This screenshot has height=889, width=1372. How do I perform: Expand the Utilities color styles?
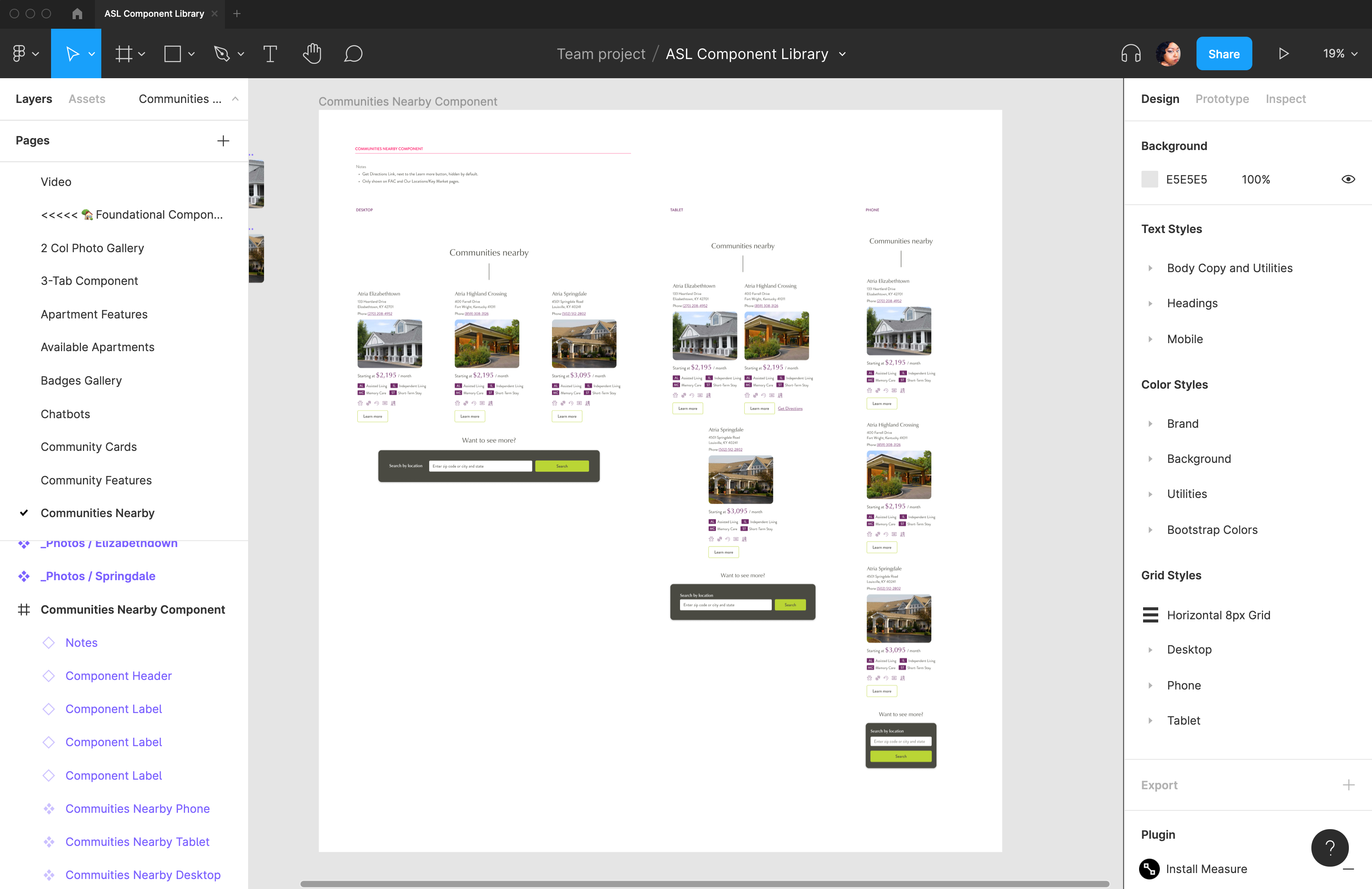pos(1150,494)
